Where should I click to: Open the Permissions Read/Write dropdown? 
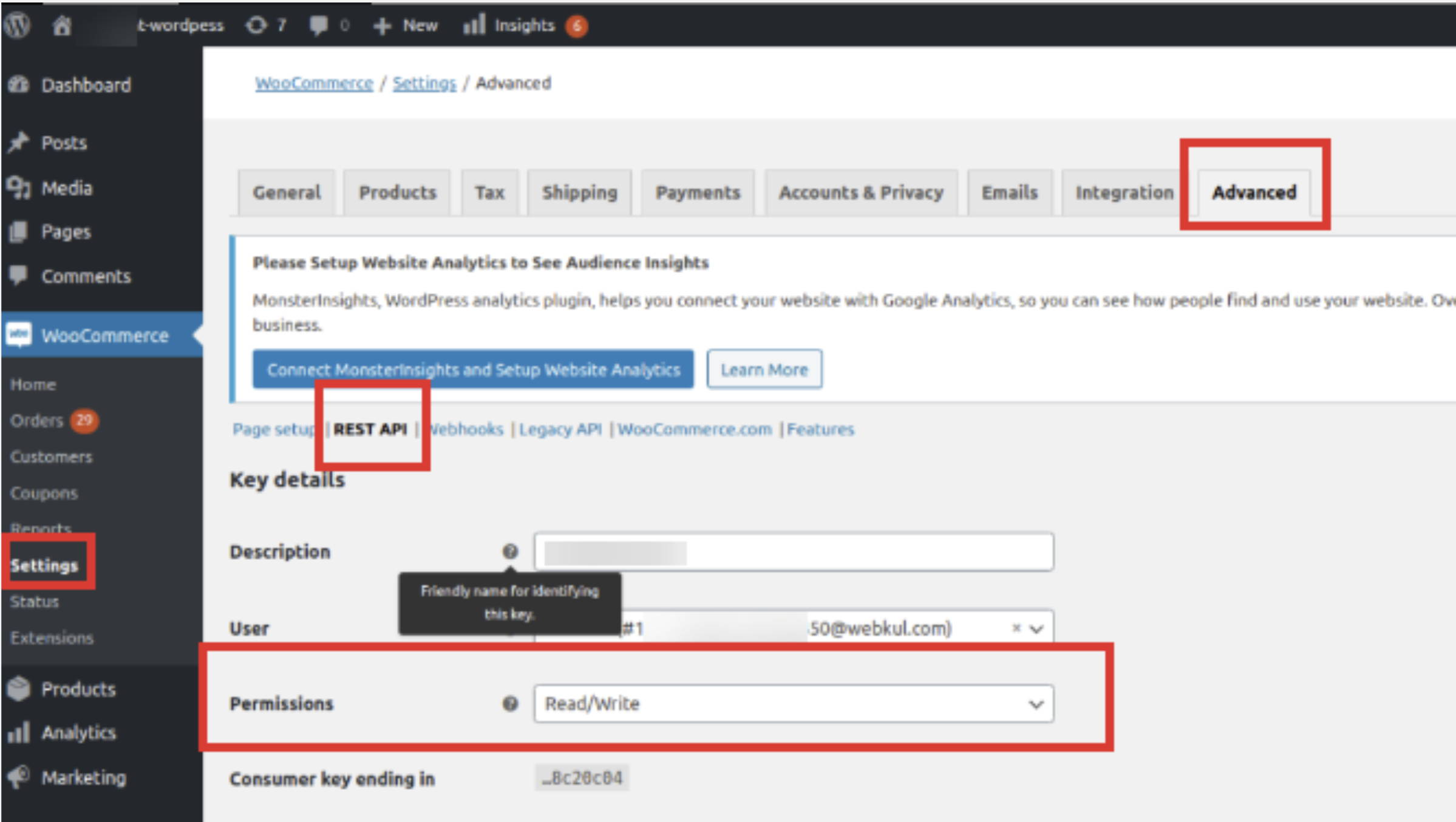click(794, 704)
